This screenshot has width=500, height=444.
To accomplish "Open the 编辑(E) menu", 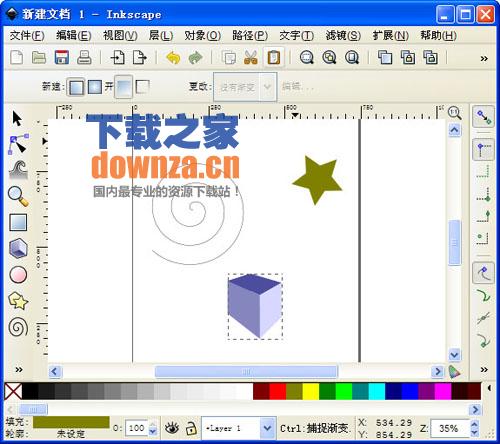I will click(x=74, y=35).
